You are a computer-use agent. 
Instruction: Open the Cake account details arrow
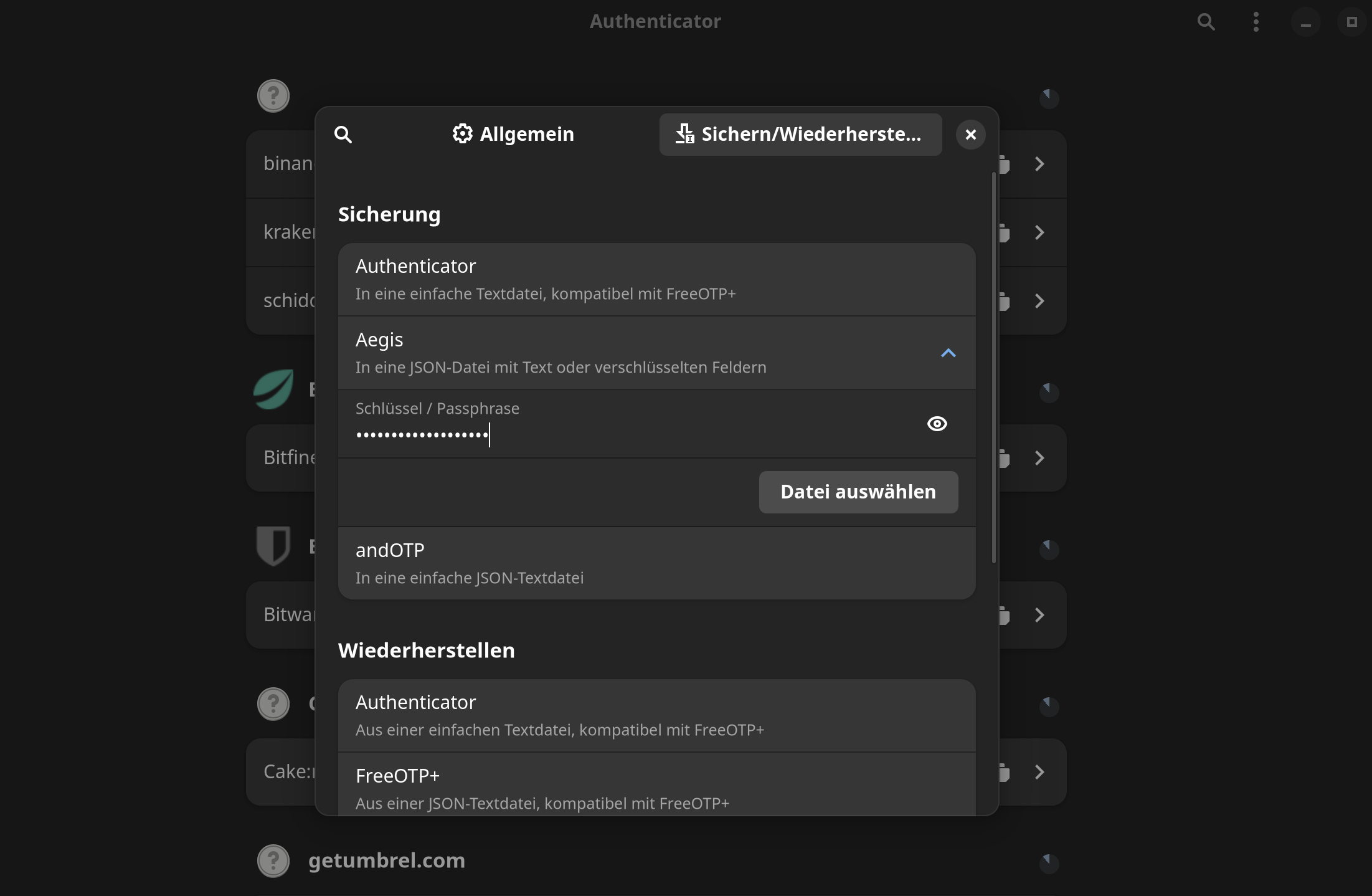1039,772
